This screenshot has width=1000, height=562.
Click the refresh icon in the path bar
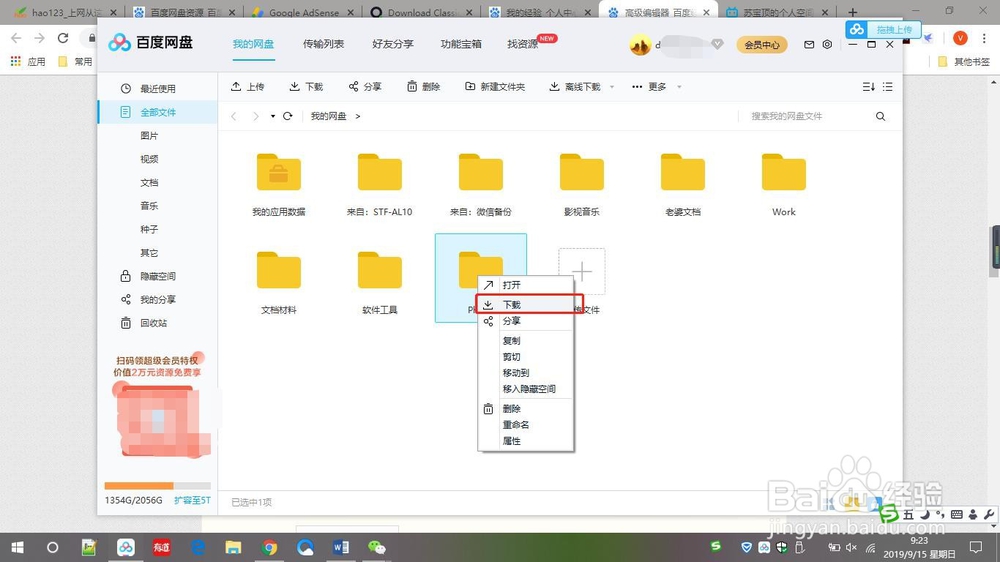pyautogui.click(x=288, y=116)
